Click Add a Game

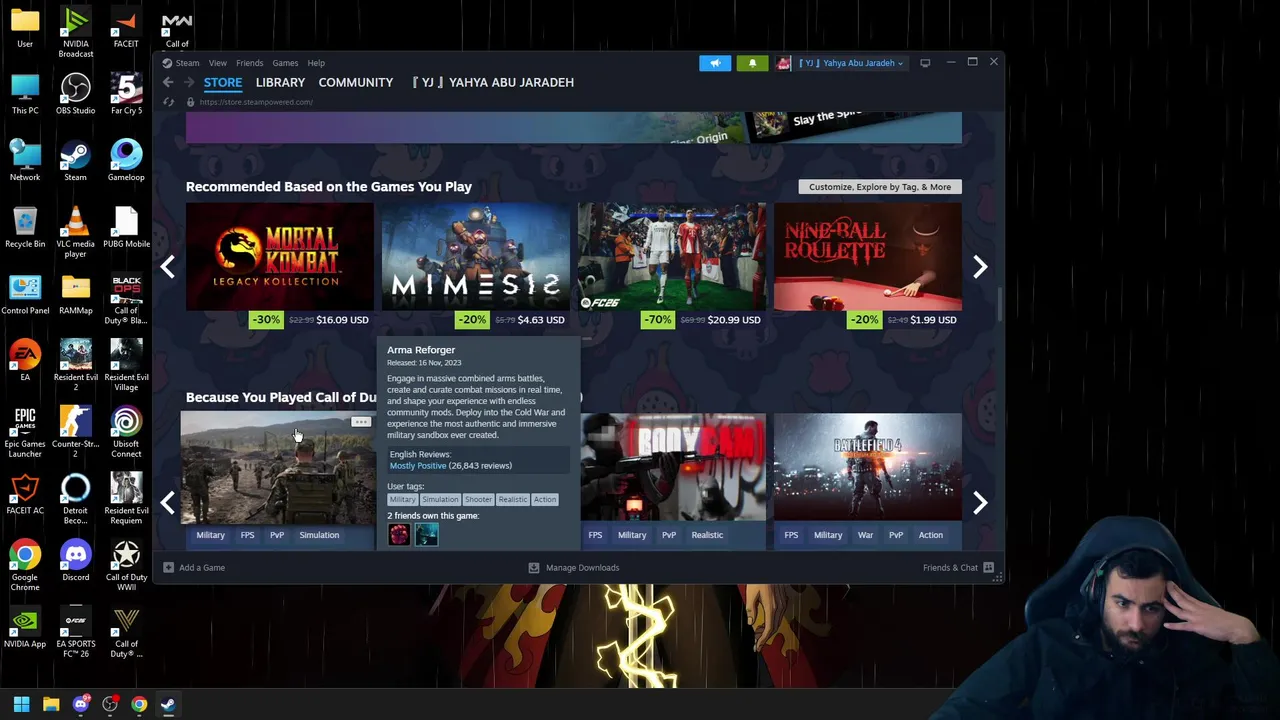pyautogui.click(x=193, y=567)
